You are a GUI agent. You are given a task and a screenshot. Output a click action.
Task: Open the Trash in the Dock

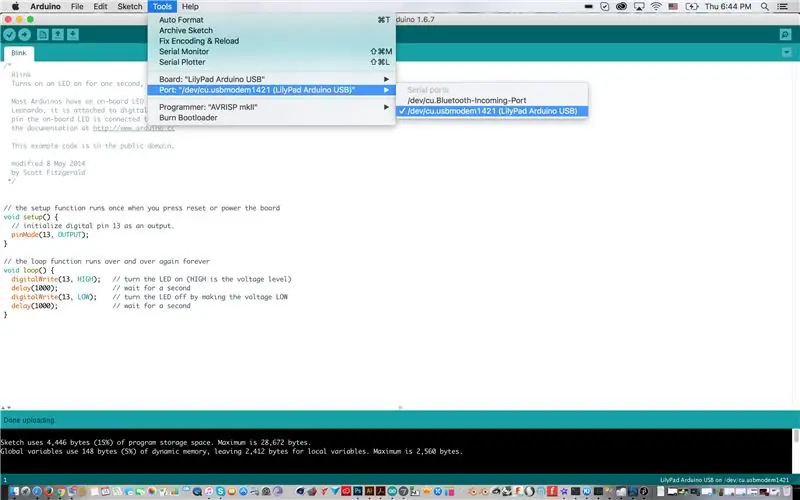[x=787, y=491]
